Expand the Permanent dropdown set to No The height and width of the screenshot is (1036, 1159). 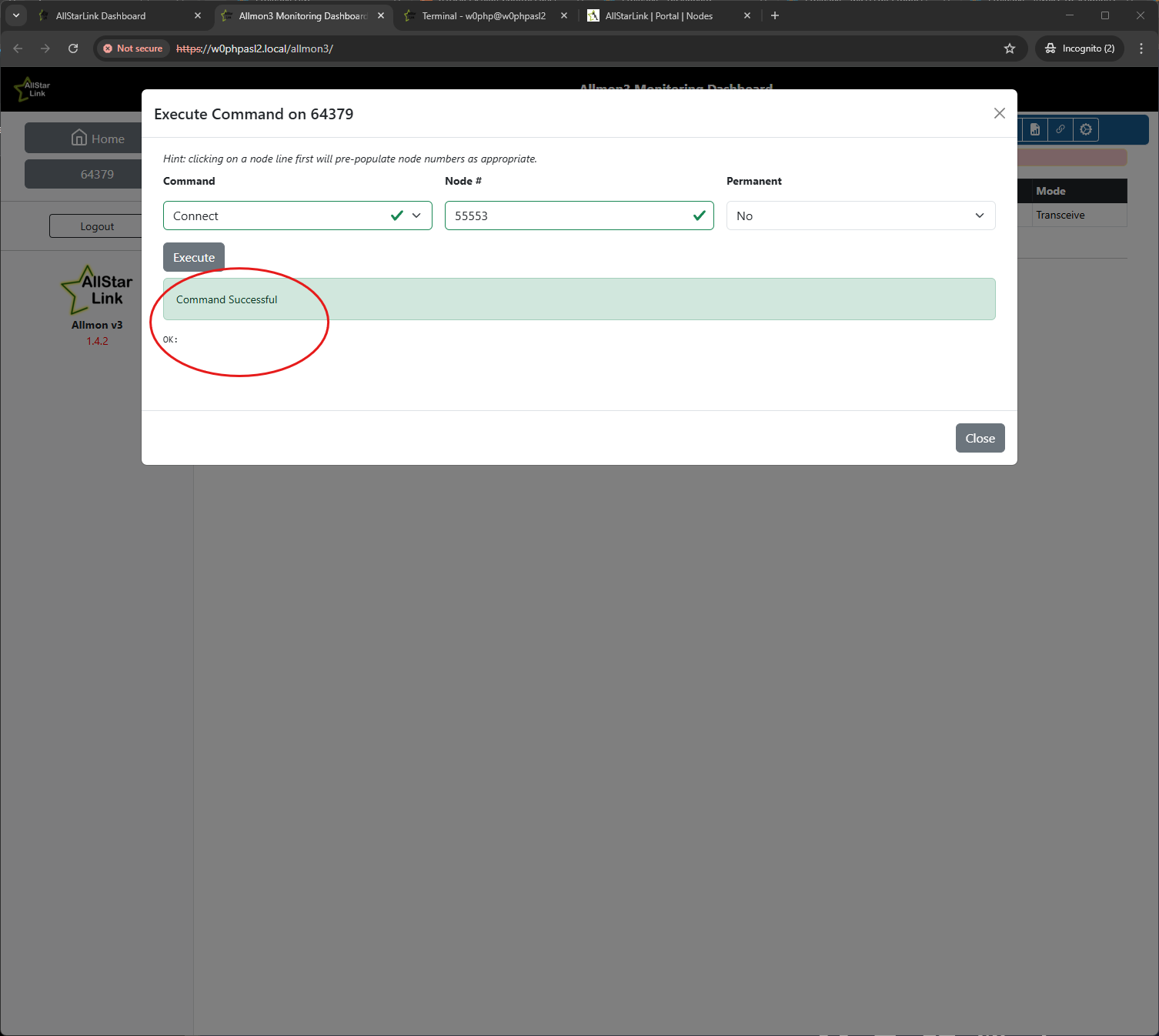coord(860,216)
